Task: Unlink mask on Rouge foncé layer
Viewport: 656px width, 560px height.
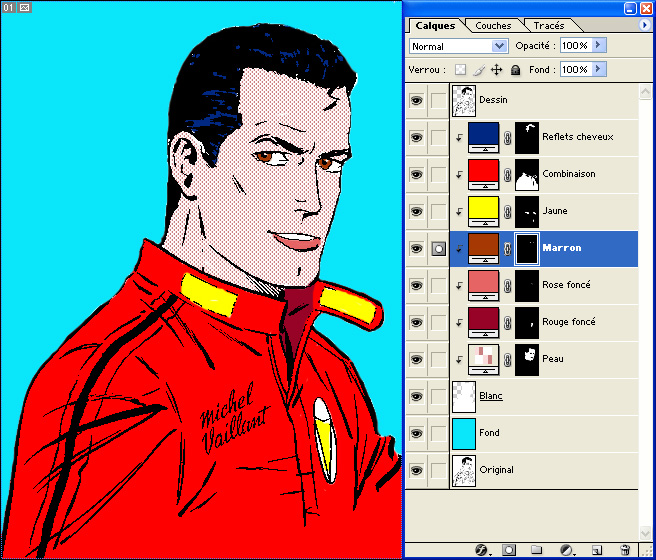Action: coord(507,323)
